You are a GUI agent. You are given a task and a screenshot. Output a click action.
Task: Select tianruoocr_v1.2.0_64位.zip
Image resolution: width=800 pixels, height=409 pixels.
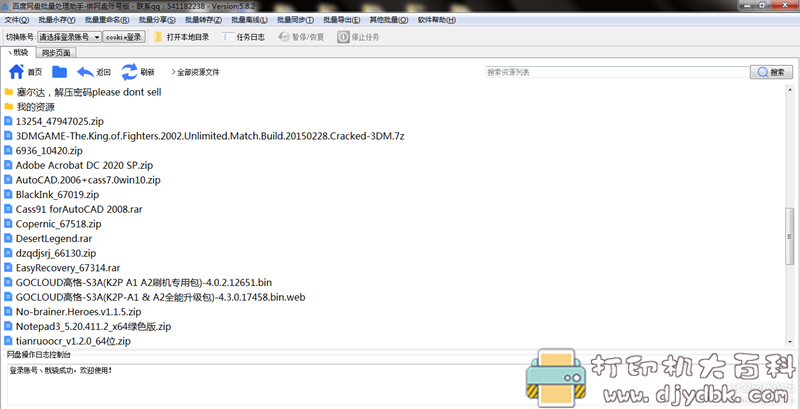point(73,341)
